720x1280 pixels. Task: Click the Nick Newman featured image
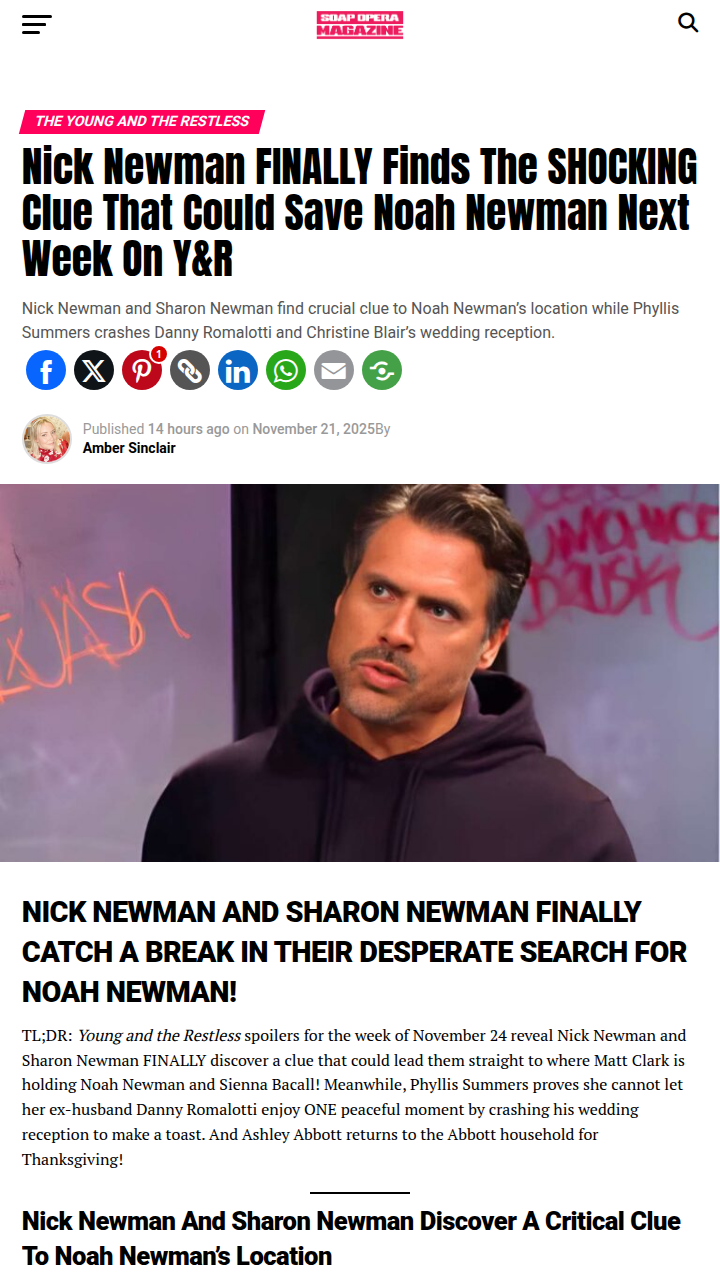click(360, 673)
